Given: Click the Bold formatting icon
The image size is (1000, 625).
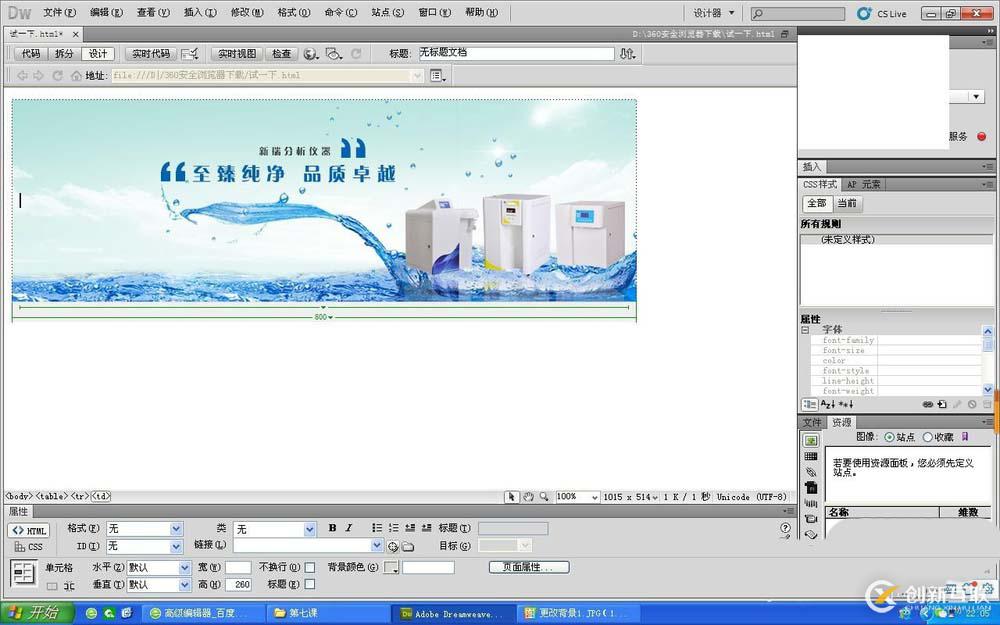Looking at the screenshot, I should (x=332, y=528).
